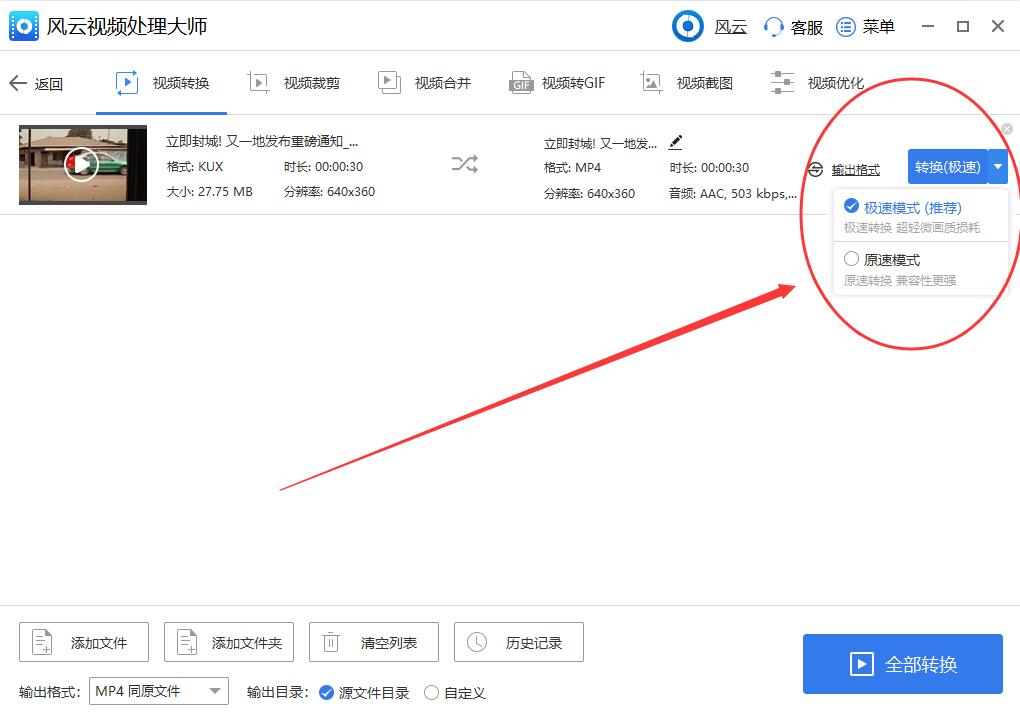
Task: Play the video thumbnail preview
Action: (x=83, y=164)
